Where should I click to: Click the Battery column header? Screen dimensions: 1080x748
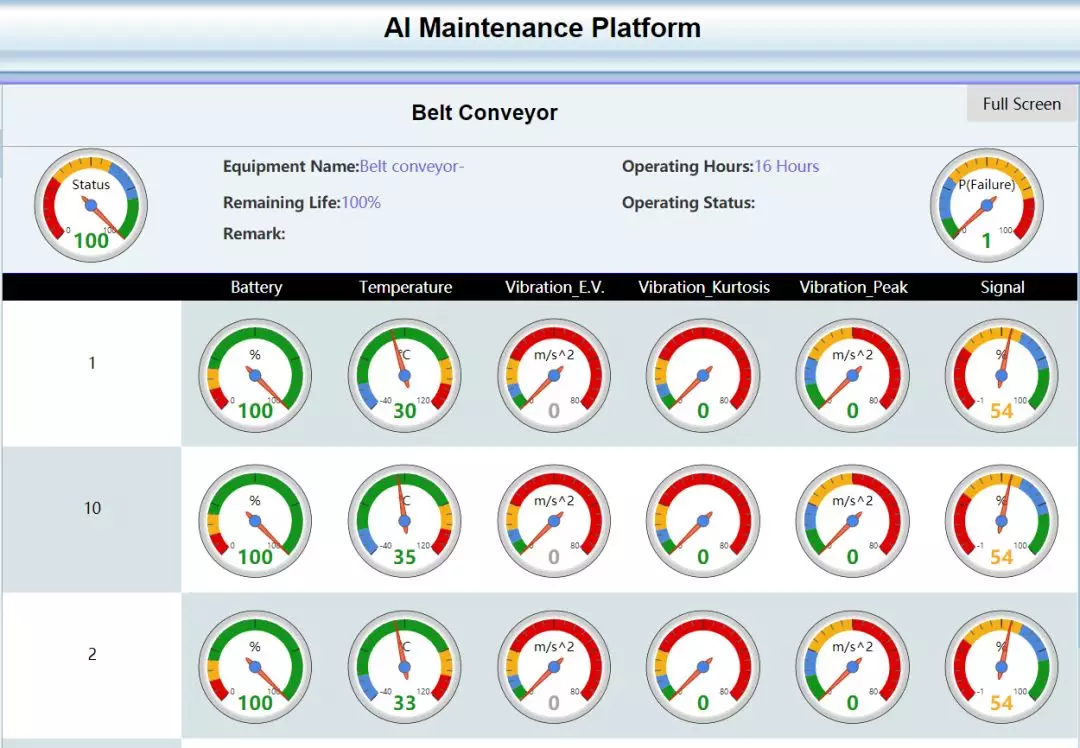(256, 287)
